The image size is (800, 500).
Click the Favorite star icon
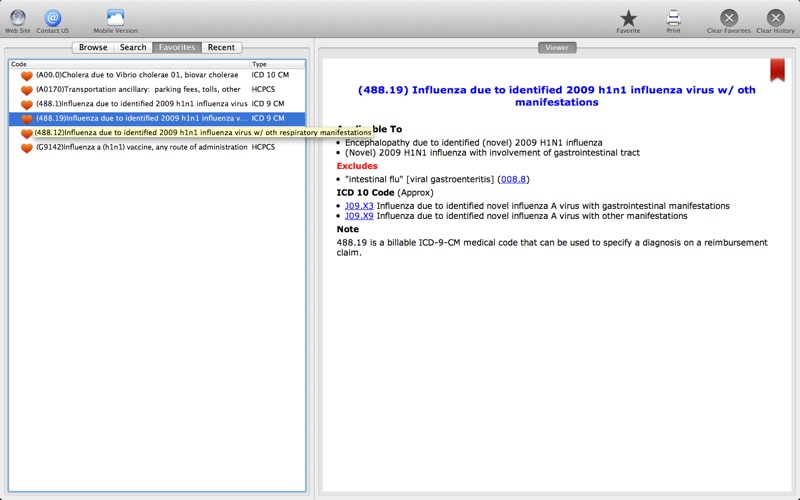point(628,18)
